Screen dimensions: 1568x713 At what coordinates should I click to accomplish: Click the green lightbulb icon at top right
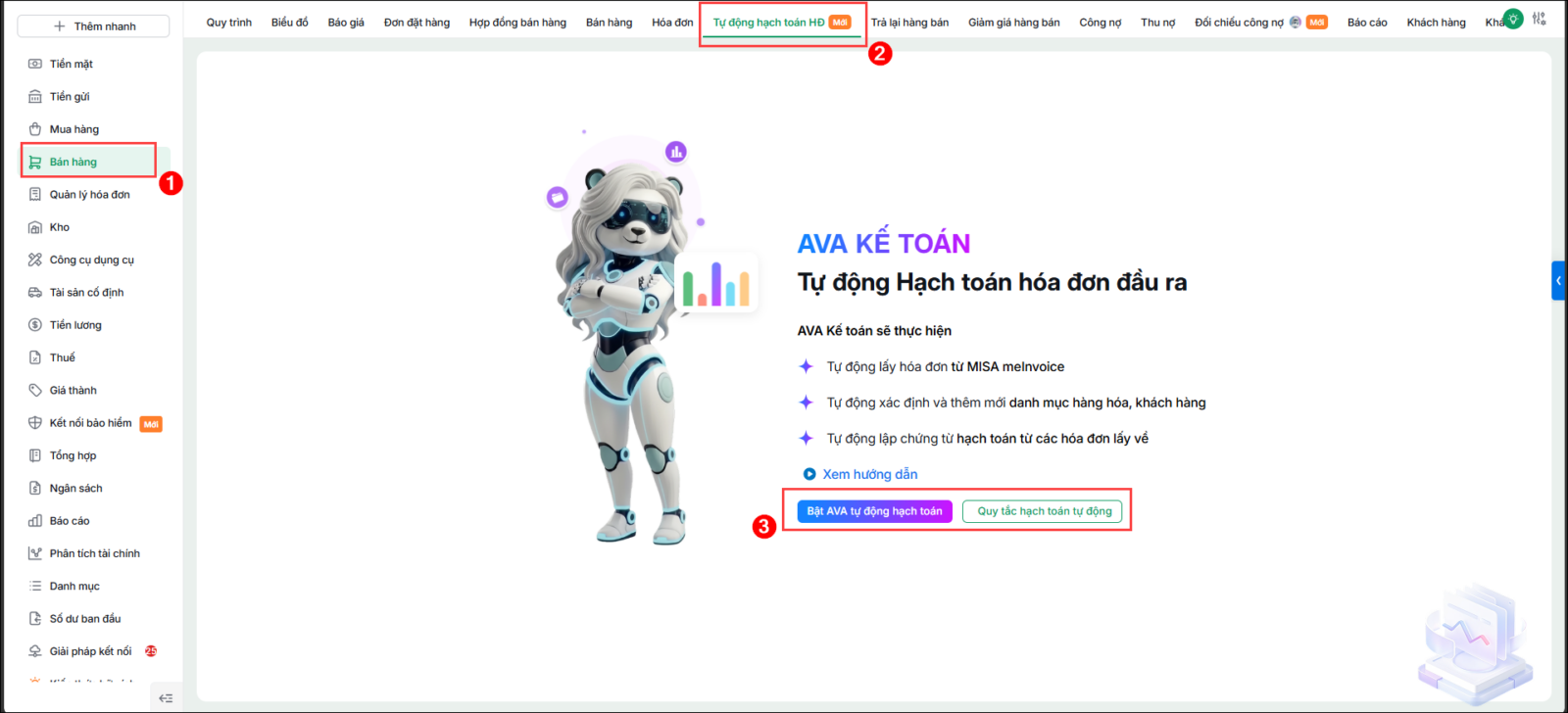pos(1513,19)
